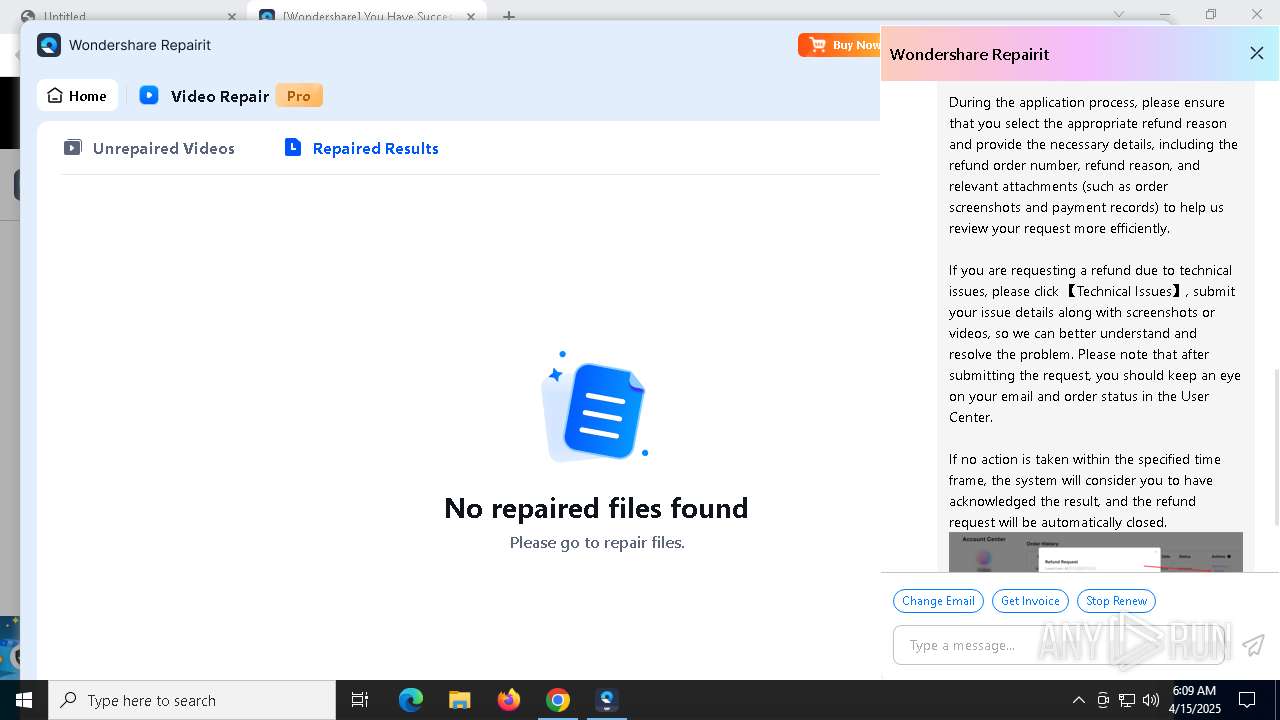Click the network tray icon
1280x720 pixels.
tap(1127, 700)
